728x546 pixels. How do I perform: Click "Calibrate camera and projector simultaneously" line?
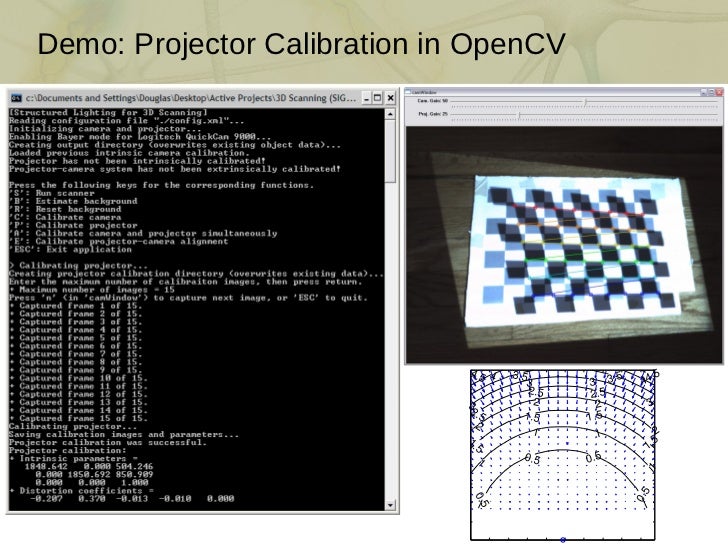pyautogui.click(x=143, y=233)
